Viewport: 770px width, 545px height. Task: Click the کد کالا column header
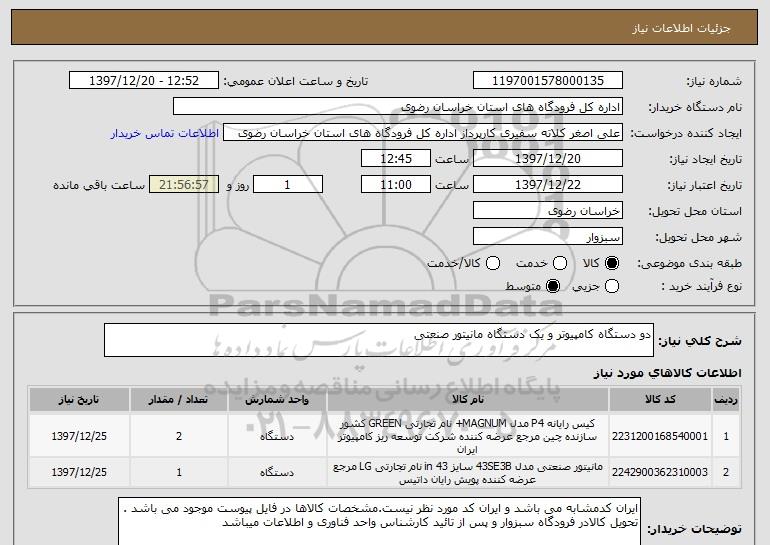[660, 400]
